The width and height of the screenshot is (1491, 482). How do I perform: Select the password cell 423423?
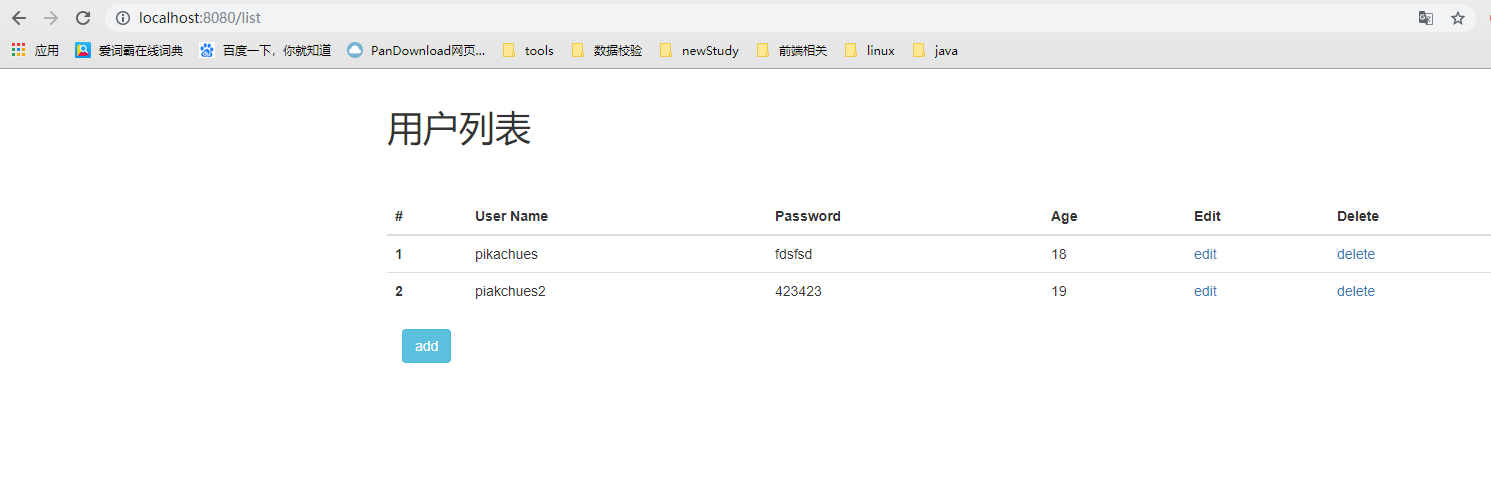click(798, 291)
